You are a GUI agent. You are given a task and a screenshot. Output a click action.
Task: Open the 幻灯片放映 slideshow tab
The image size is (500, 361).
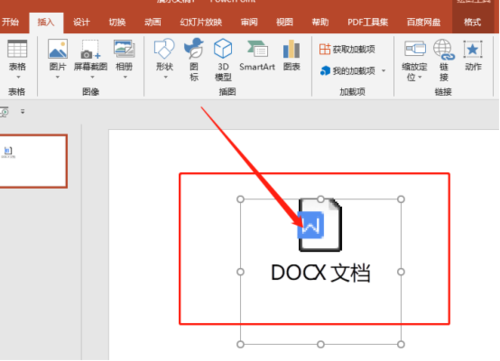coord(201,22)
